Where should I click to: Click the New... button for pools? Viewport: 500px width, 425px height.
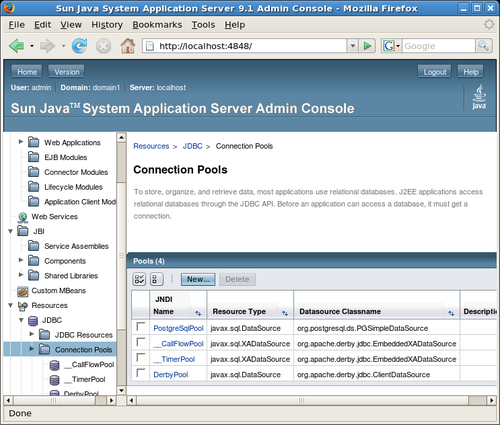(198, 279)
